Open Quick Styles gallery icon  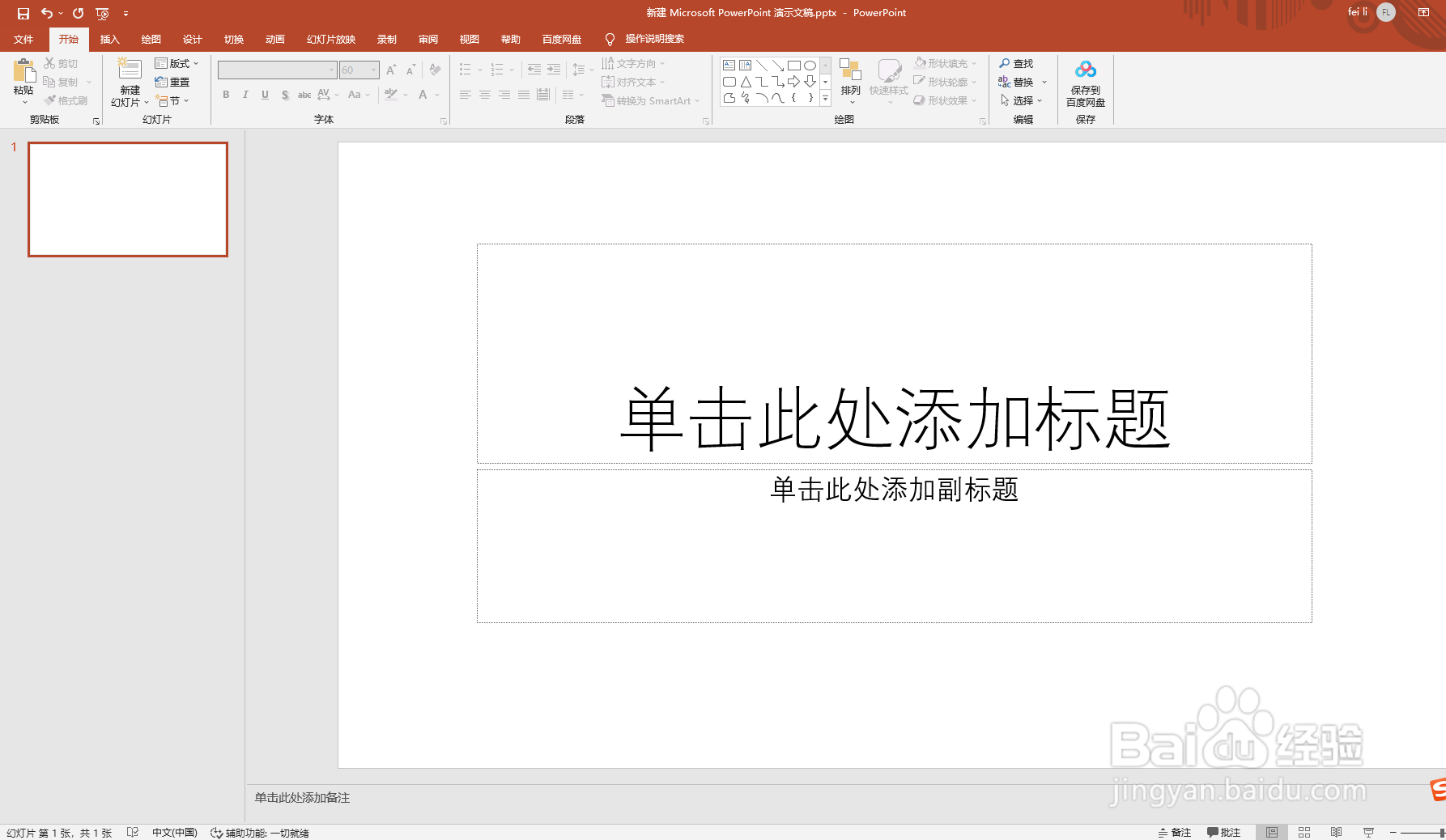pos(889,71)
